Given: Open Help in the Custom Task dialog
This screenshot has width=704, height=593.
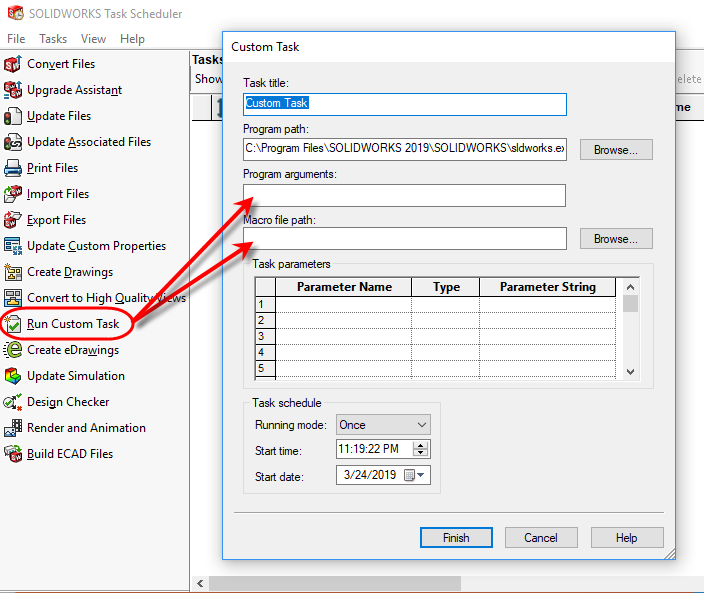Looking at the screenshot, I should (627, 537).
